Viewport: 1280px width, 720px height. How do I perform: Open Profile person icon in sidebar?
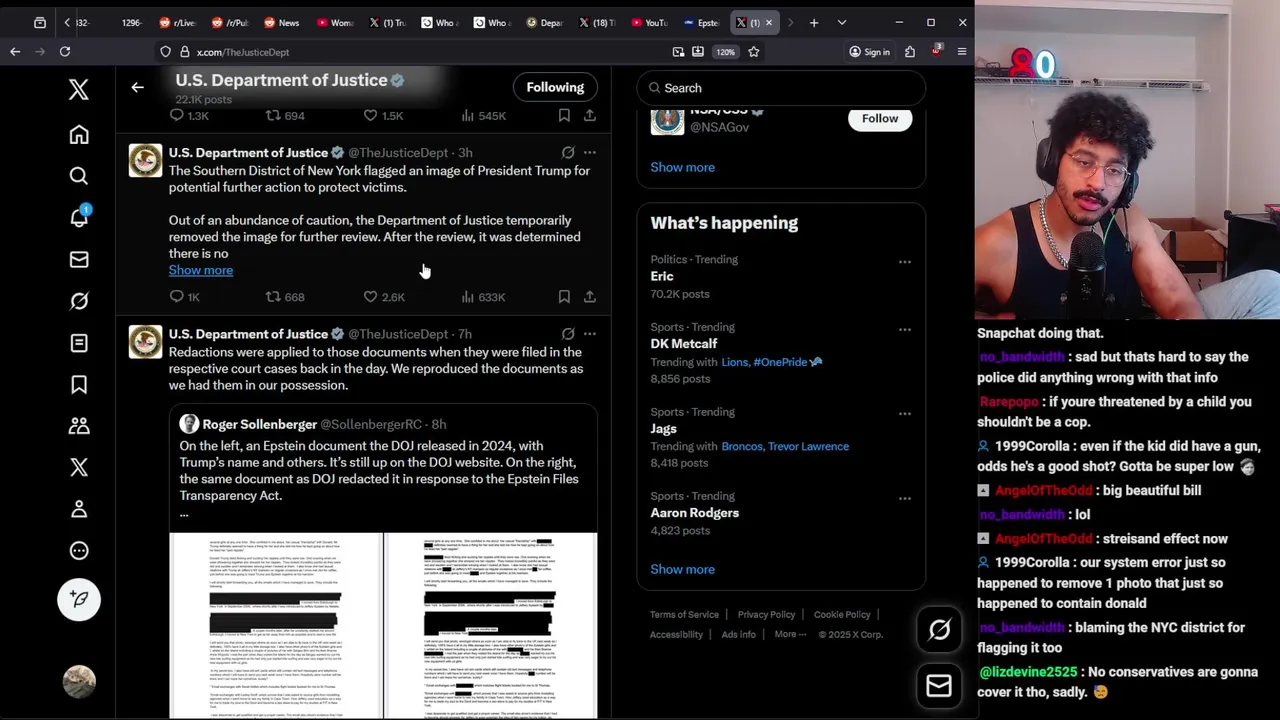[x=79, y=509]
